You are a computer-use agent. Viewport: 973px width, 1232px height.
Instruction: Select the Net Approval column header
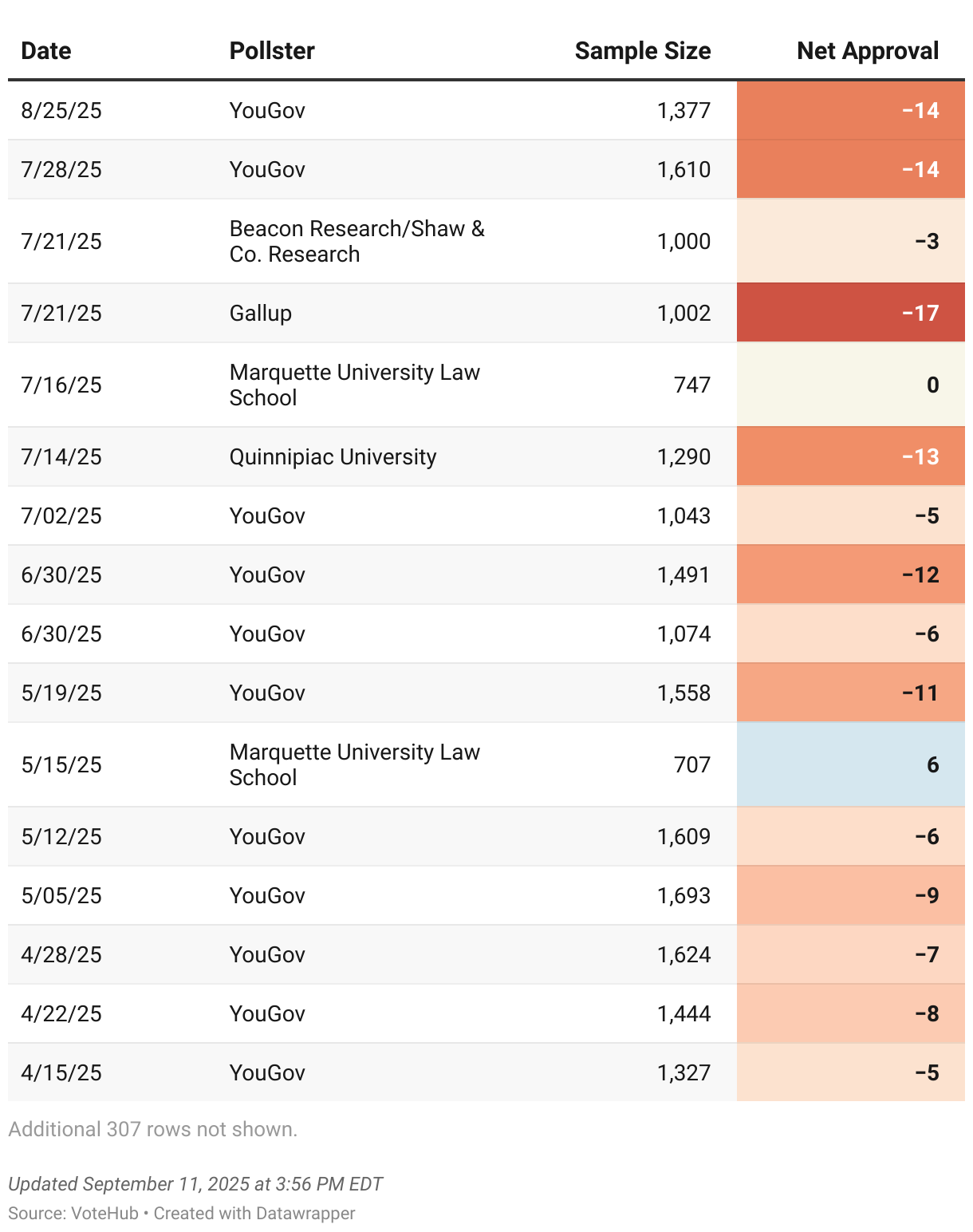[x=867, y=51]
